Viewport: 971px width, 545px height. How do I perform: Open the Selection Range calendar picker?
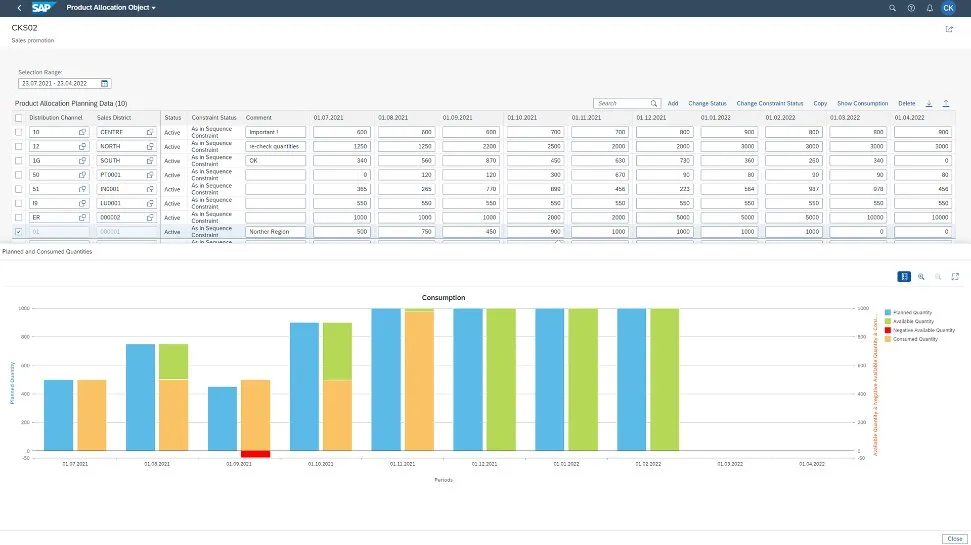[105, 84]
